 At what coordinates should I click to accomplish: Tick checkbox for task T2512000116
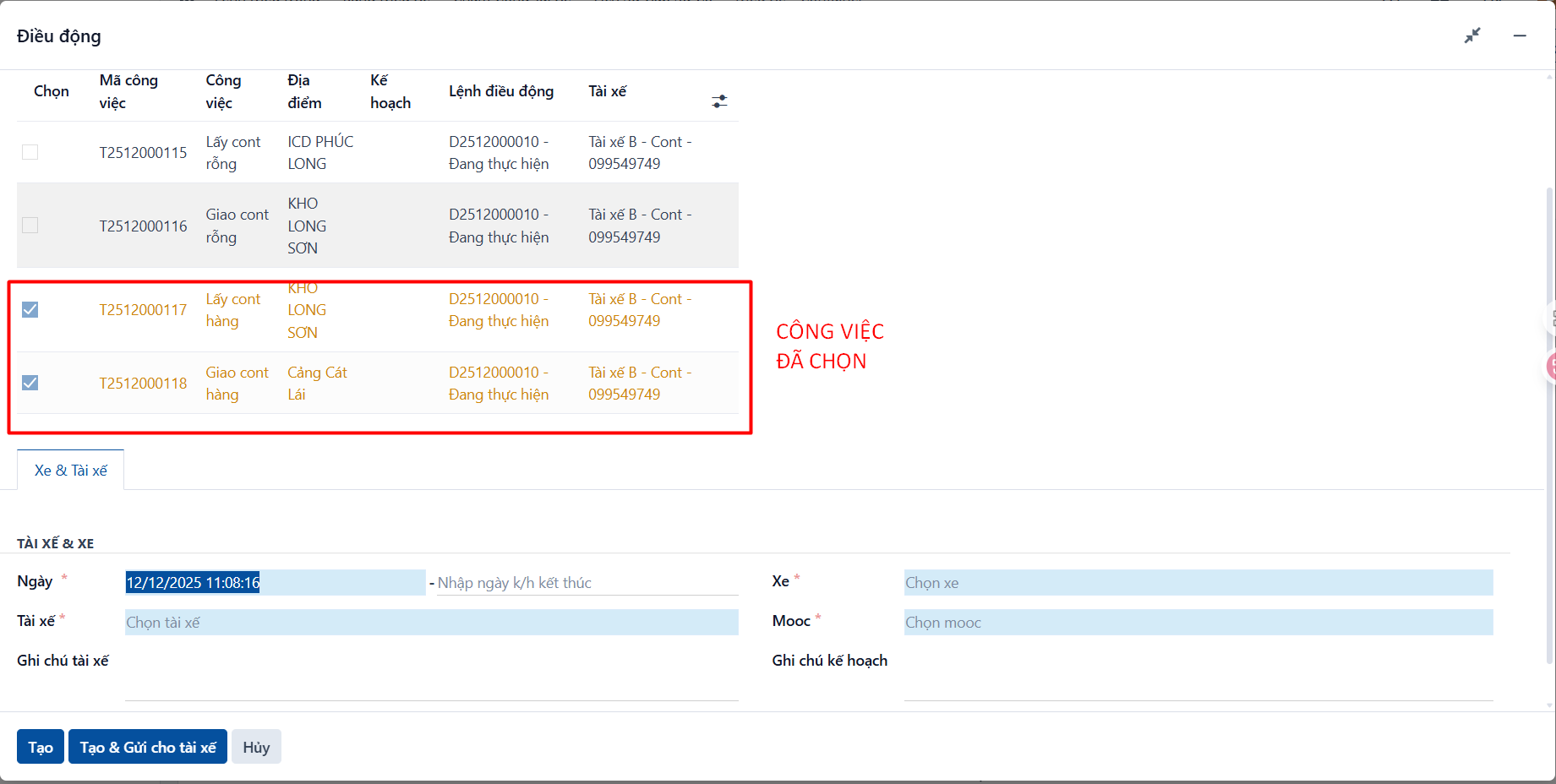pyautogui.click(x=30, y=226)
